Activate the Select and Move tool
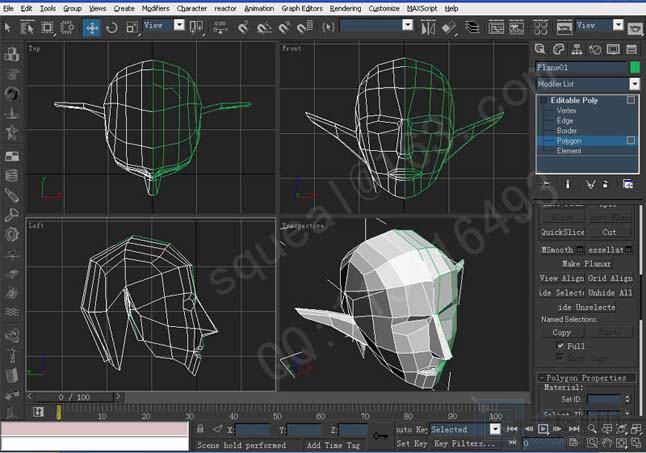Screen dimensions: 646x453 pos(92,28)
